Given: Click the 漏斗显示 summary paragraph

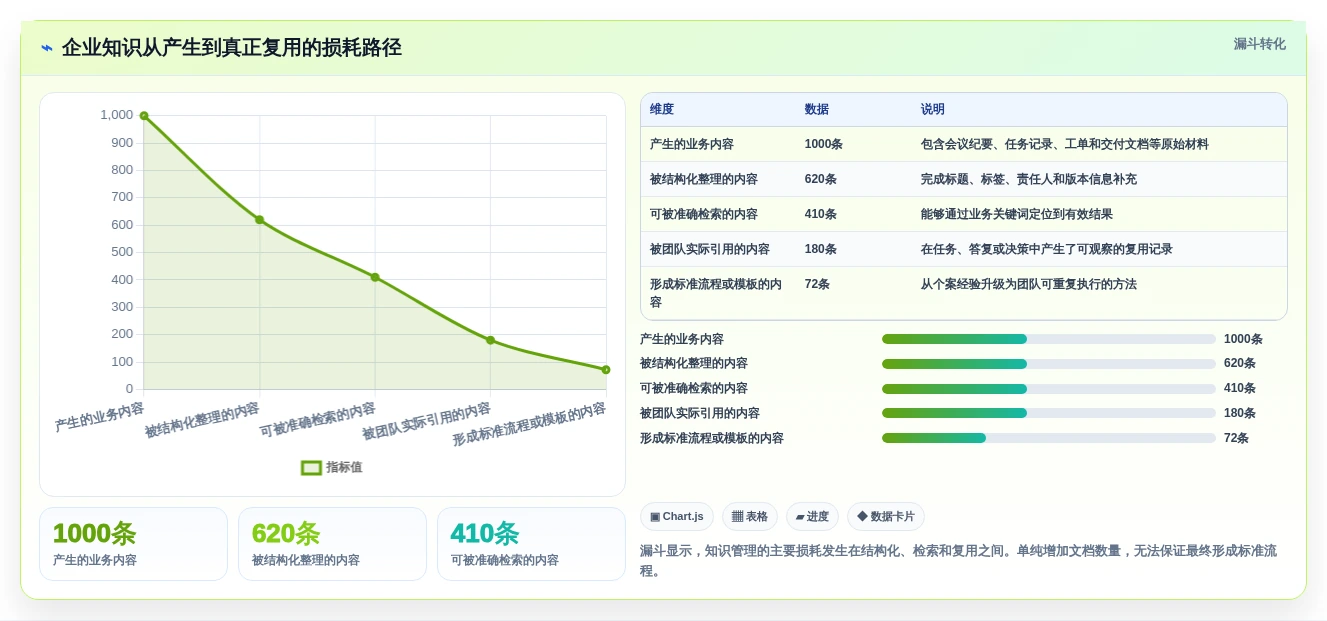Looking at the screenshot, I should pyautogui.click(x=960, y=561).
